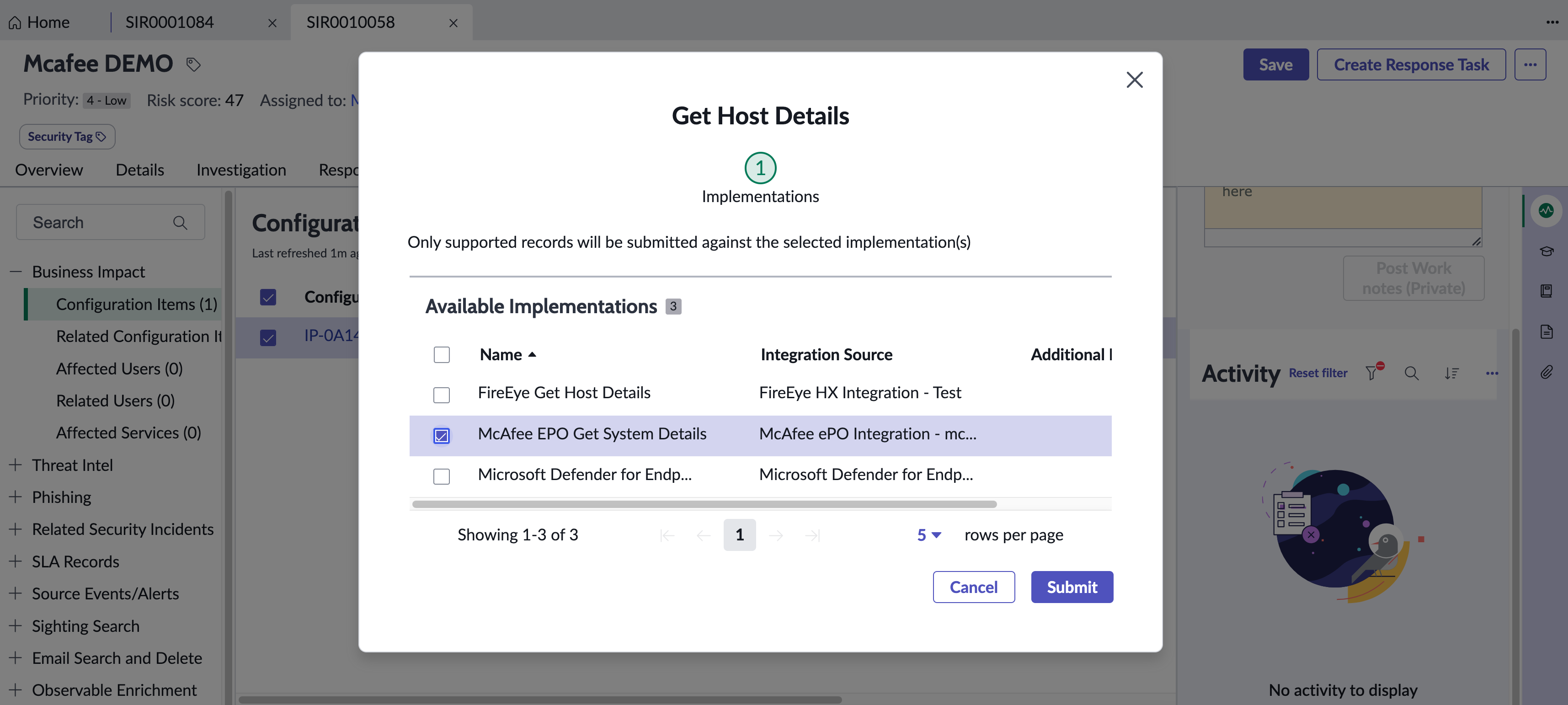Open rows per page dropdown
Image resolution: width=1568 pixels, height=705 pixels.
coord(929,534)
